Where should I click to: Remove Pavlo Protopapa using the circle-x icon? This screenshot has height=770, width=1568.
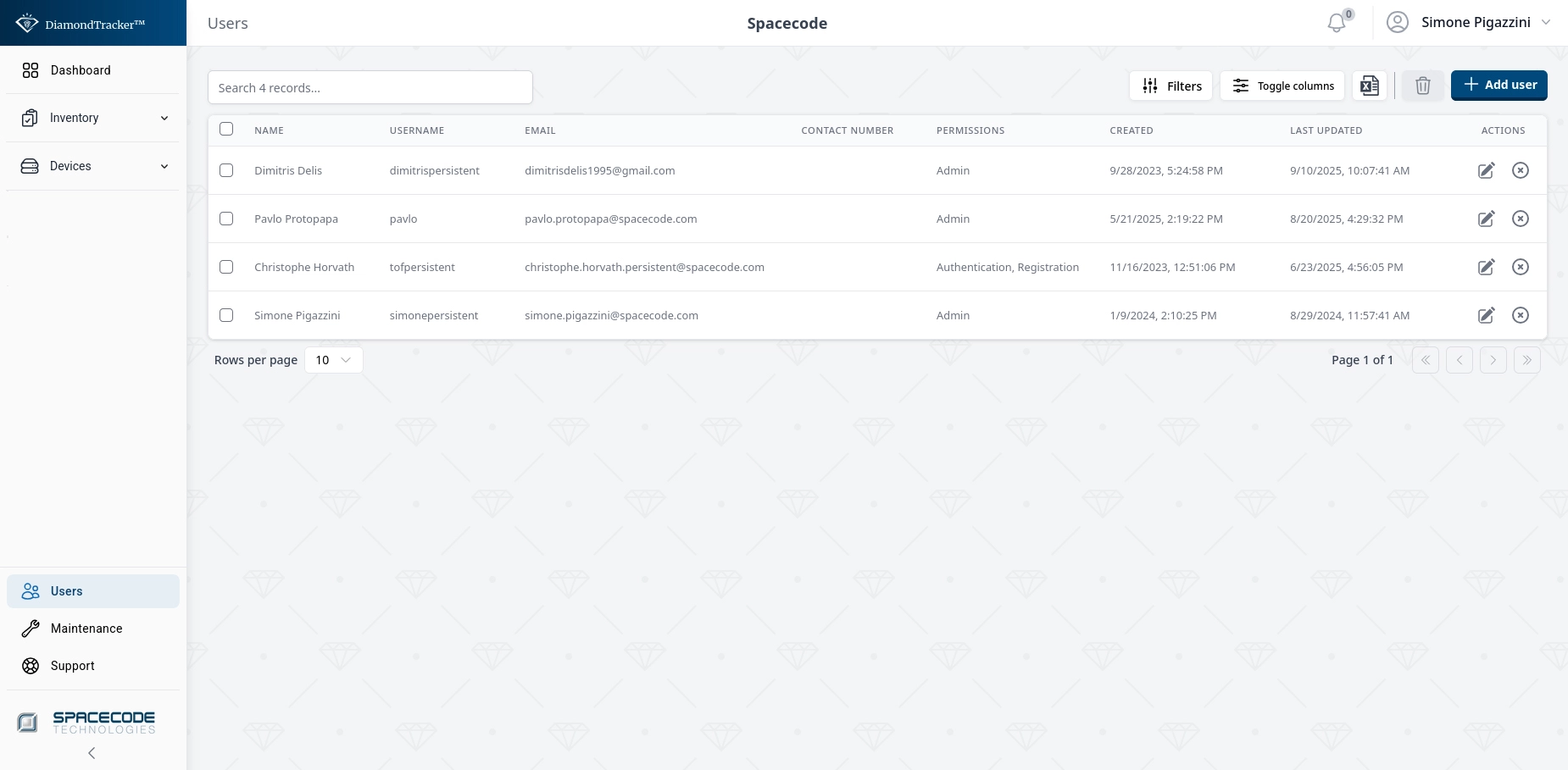pyautogui.click(x=1521, y=219)
